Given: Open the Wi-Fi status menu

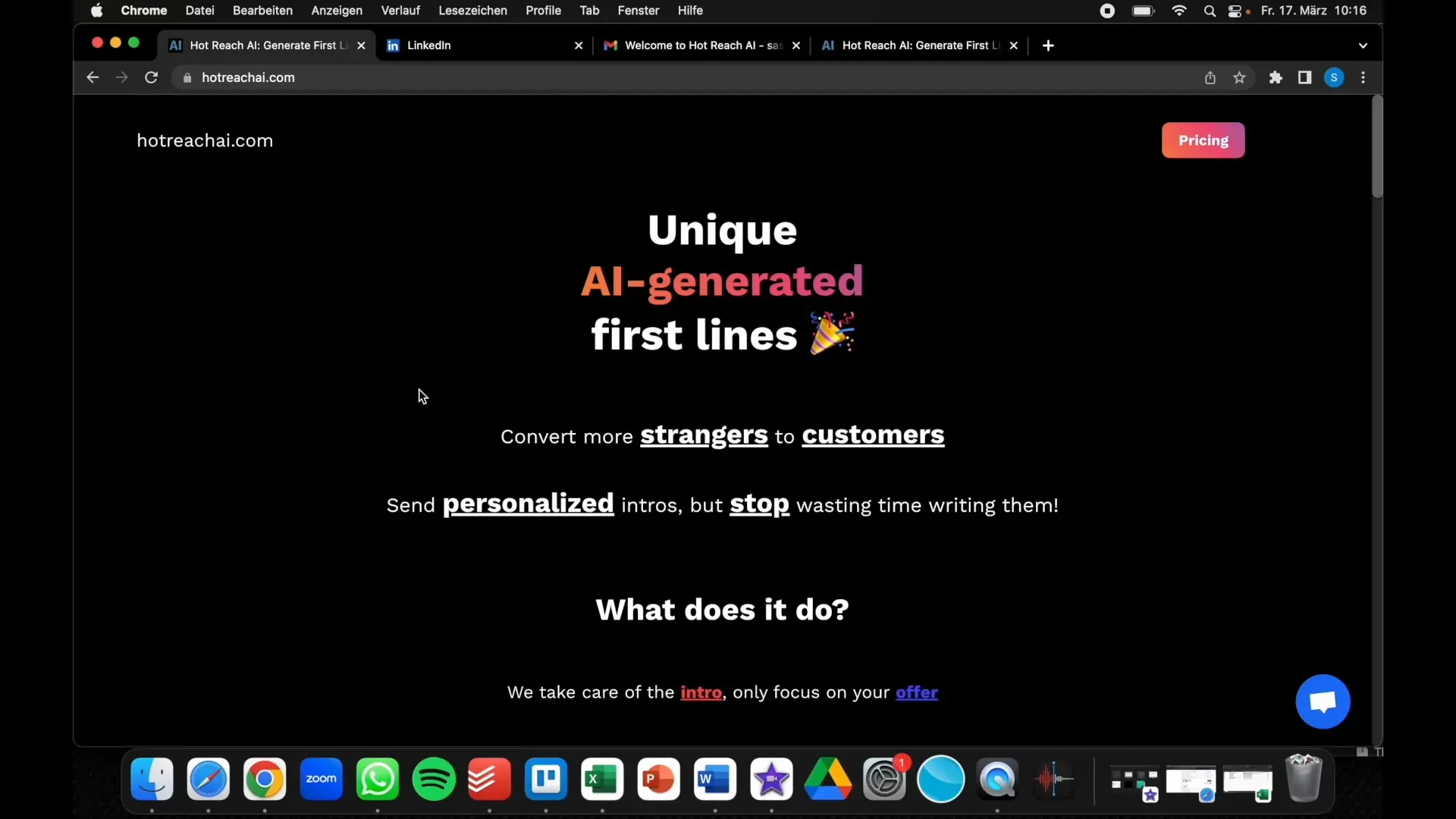Looking at the screenshot, I should click(1179, 11).
